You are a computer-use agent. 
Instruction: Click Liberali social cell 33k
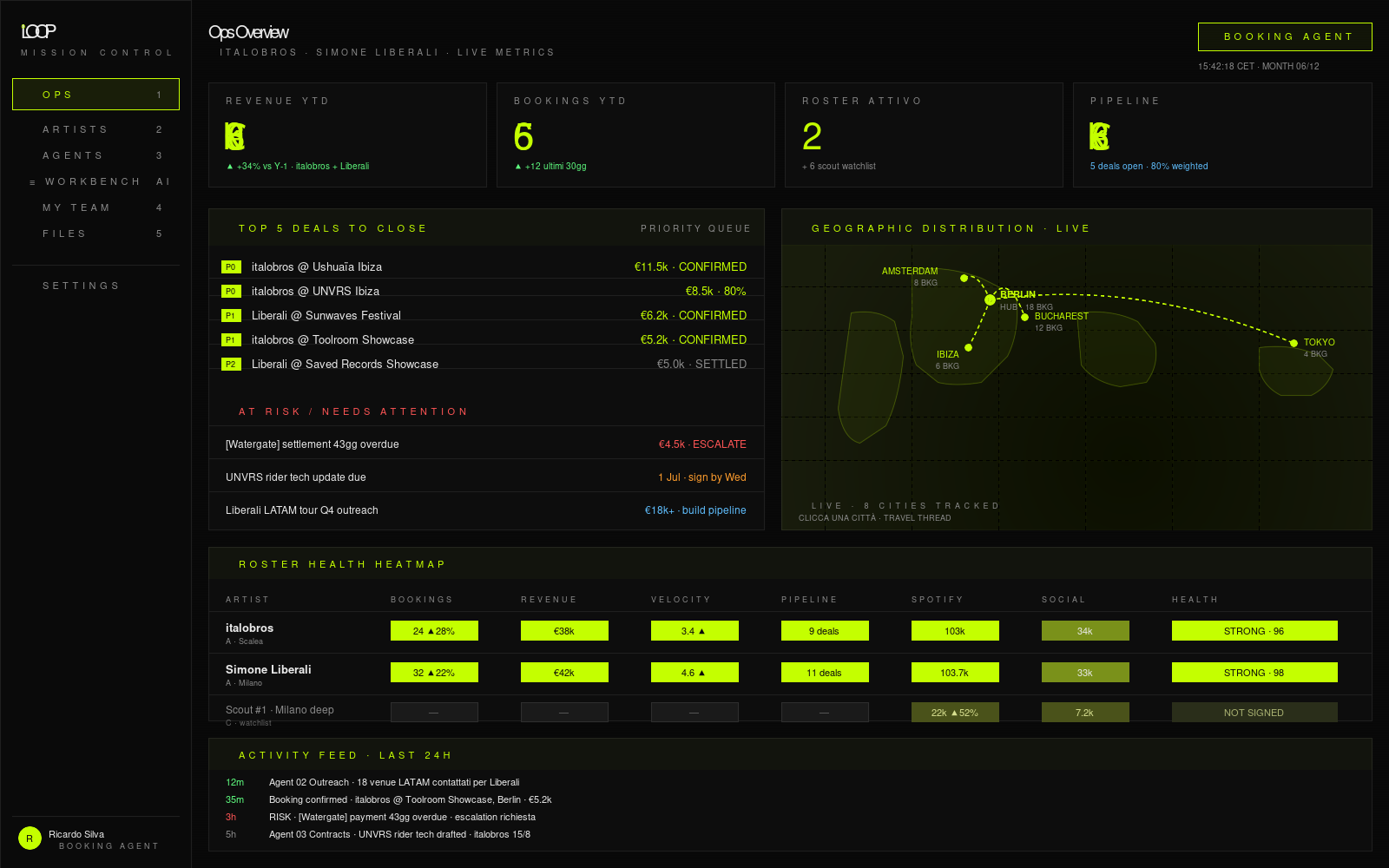click(x=1085, y=673)
